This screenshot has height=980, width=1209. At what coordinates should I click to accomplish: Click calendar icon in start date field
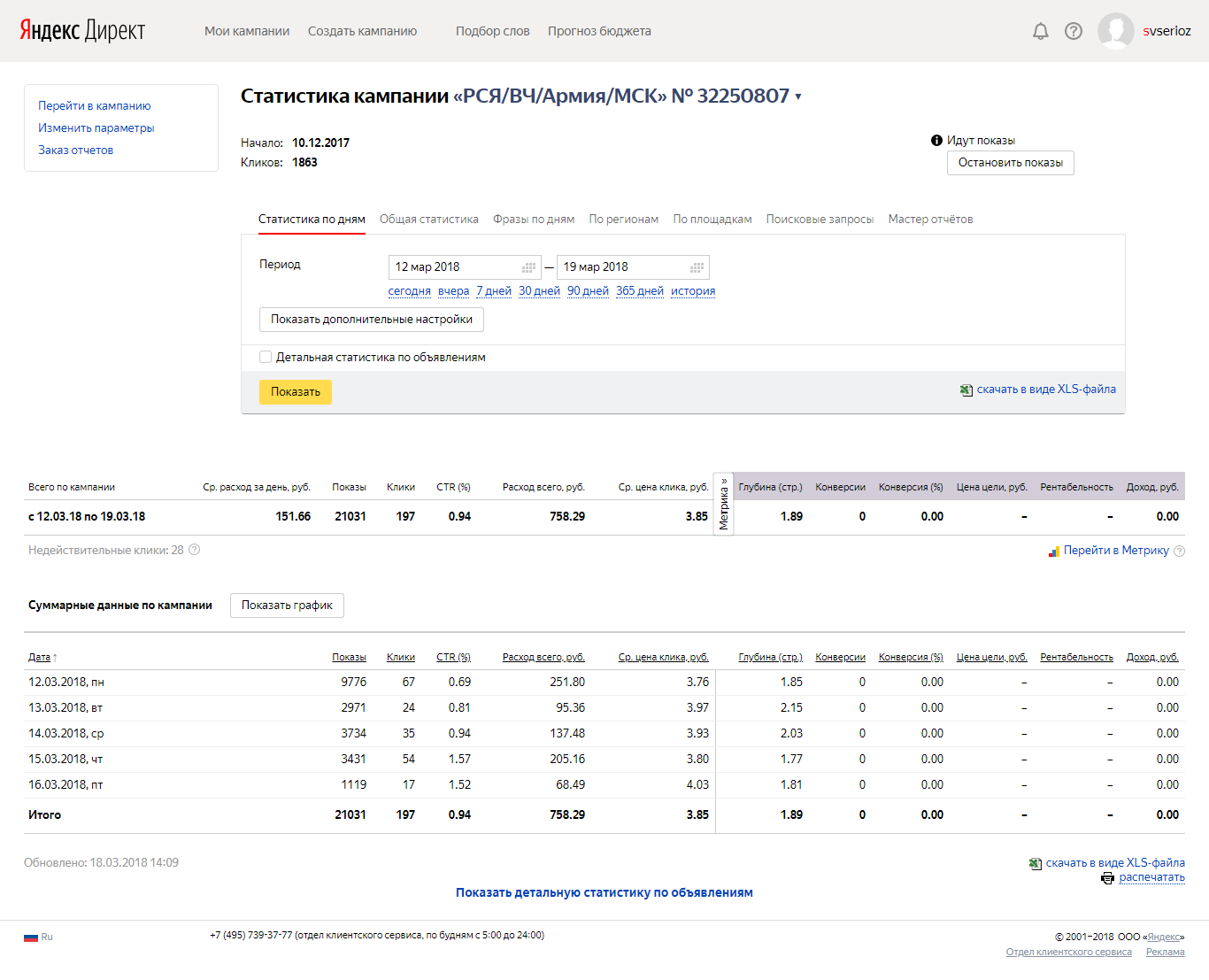point(529,267)
